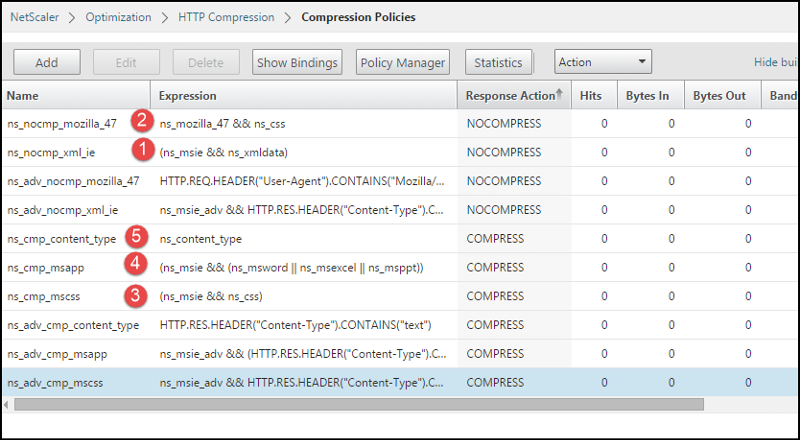Click the Add button
The image size is (800, 440).
(x=47, y=62)
